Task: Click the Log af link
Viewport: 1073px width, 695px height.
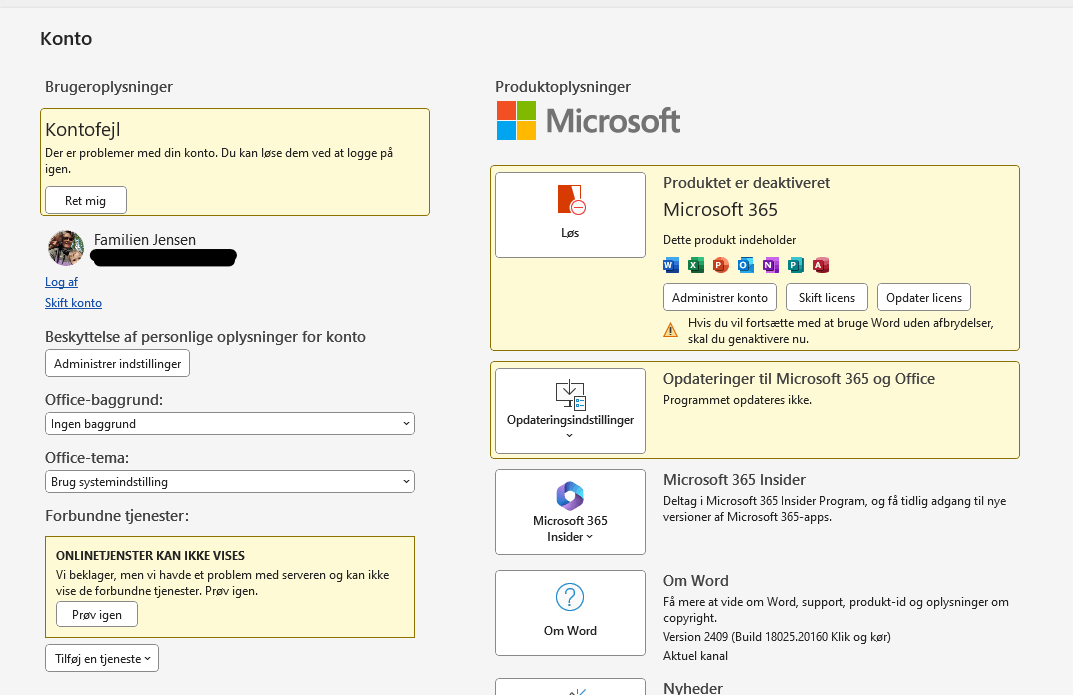Action: click(x=62, y=282)
